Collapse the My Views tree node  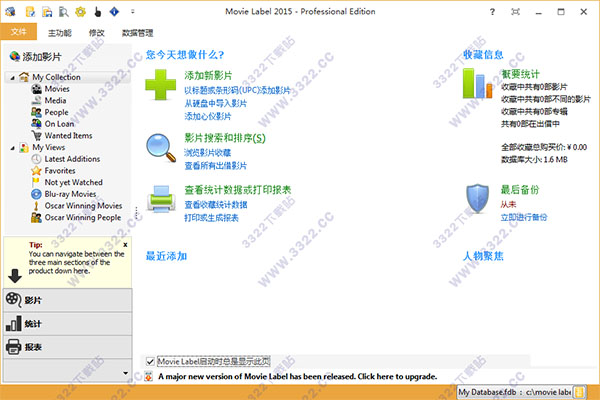click(x=12, y=148)
